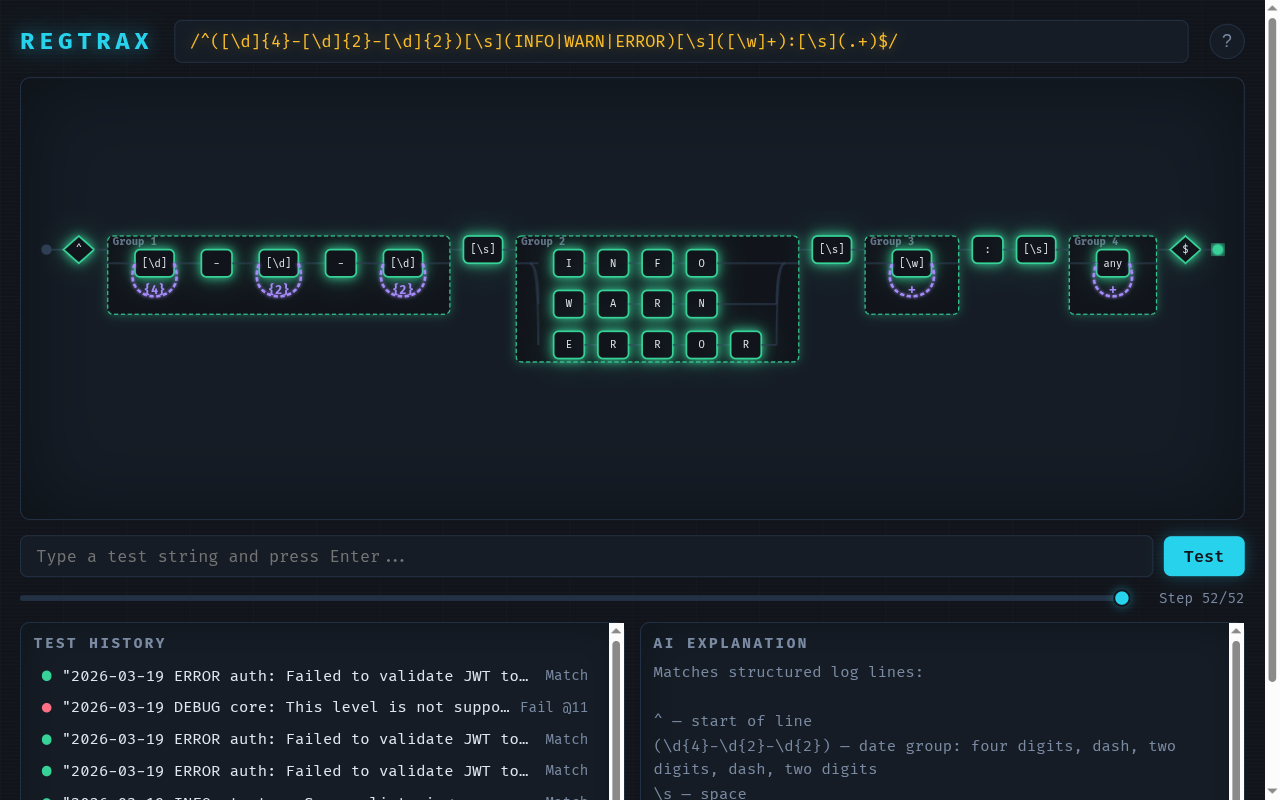Switch to the TEST HISTORY panel
The width and height of the screenshot is (1280, 800).
101,643
